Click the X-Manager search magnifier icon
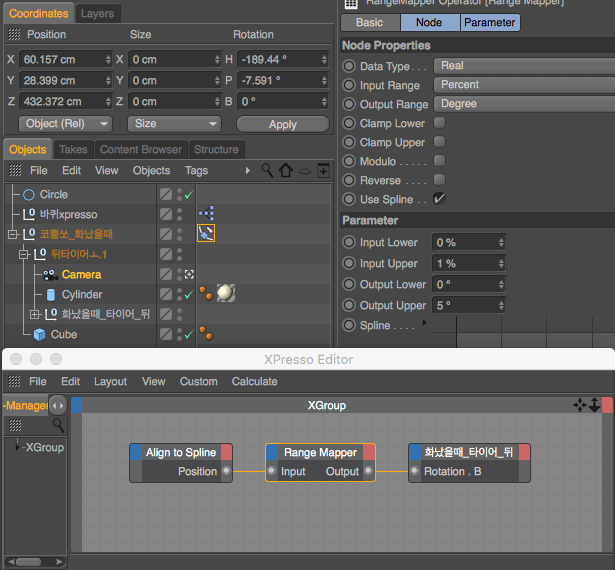Image resolution: width=615 pixels, height=570 pixels. [58, 425]
